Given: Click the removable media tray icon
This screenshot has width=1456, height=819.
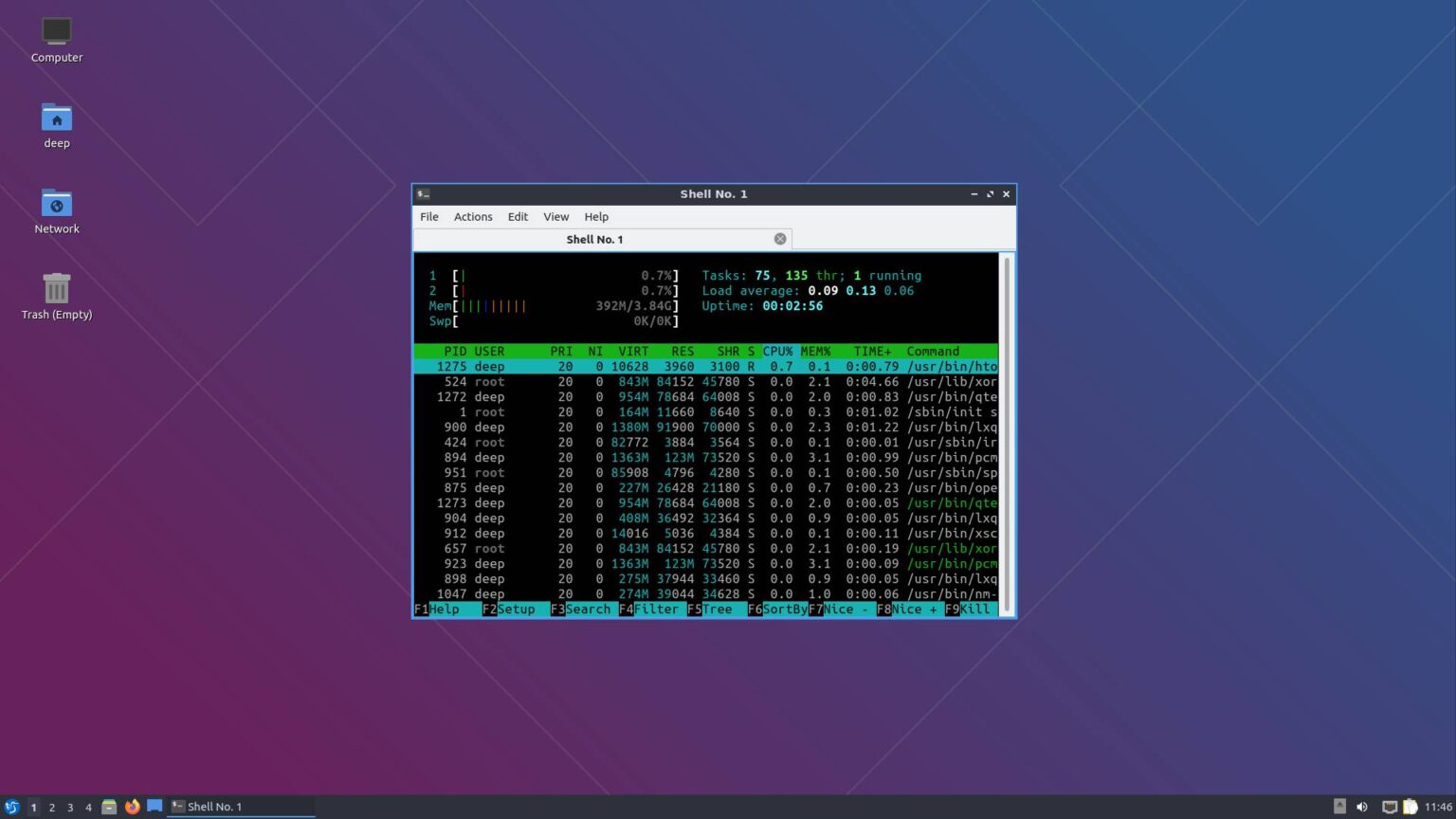Looking at the screenshot, I should tap(1340, 807).
